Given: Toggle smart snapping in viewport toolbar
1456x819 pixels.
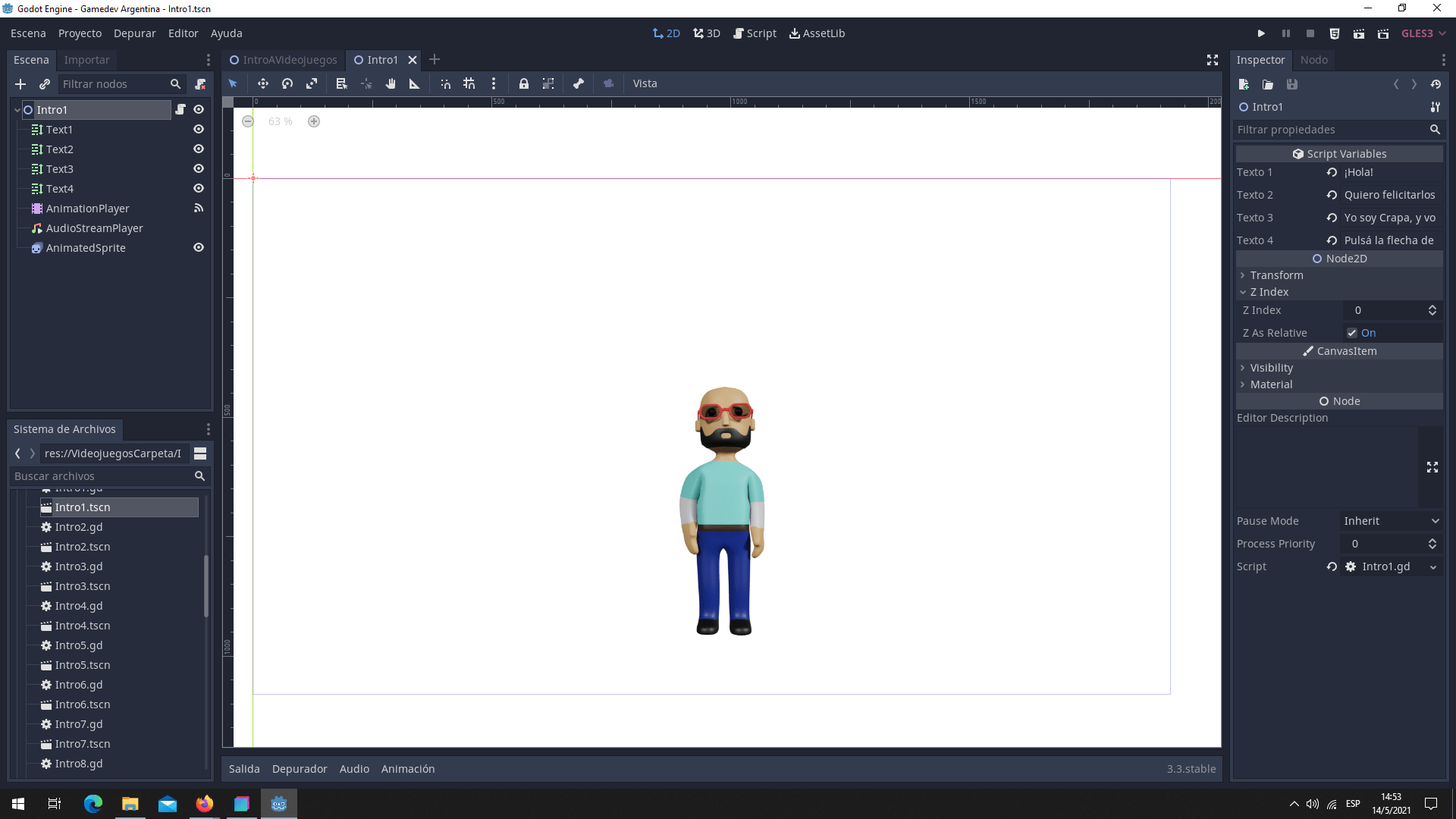Looking at the screenshot, I should pyautogui.click(x=446, y=83).
